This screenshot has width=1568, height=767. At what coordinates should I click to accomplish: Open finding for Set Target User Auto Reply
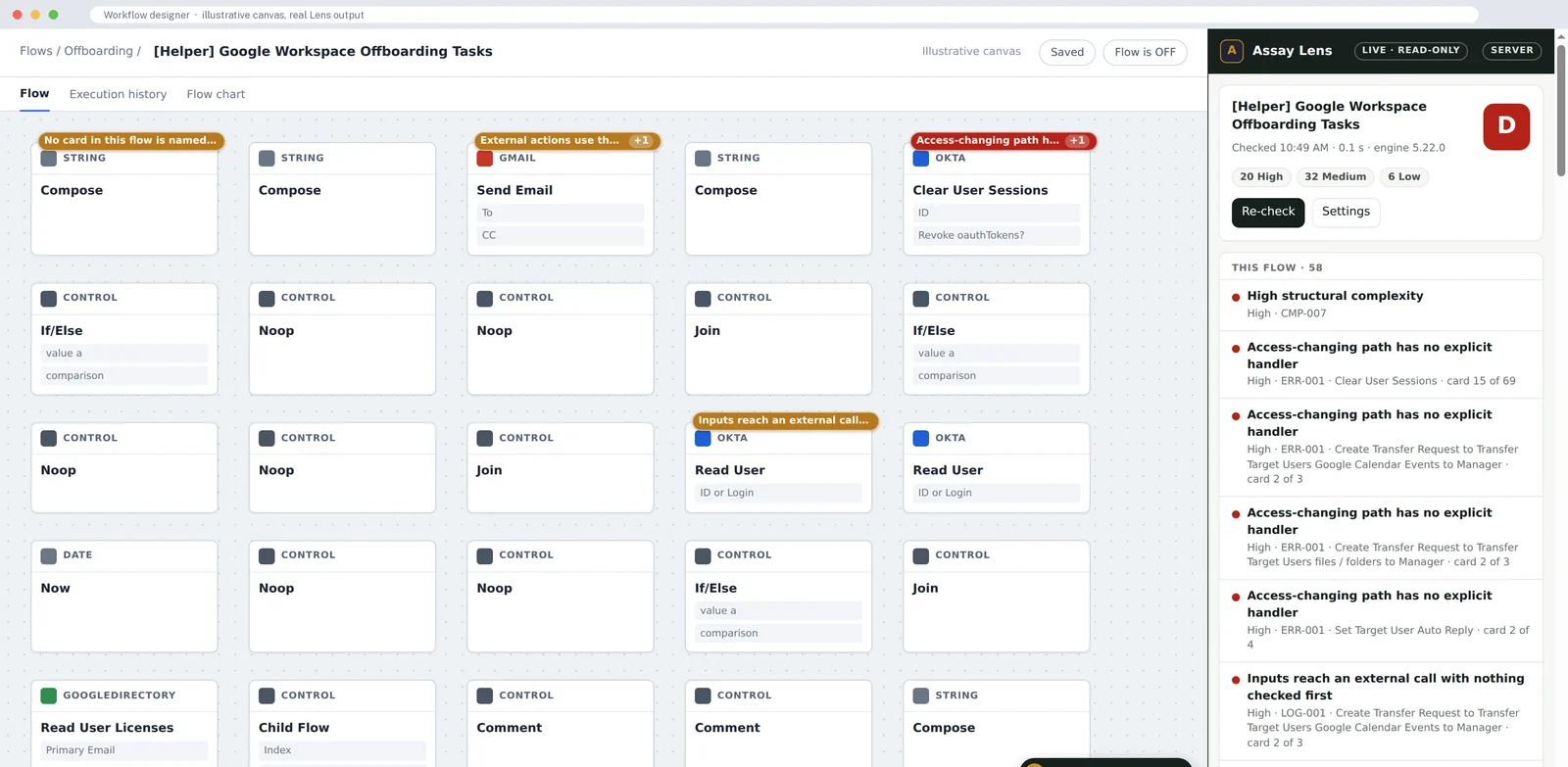coord(1381,620)
